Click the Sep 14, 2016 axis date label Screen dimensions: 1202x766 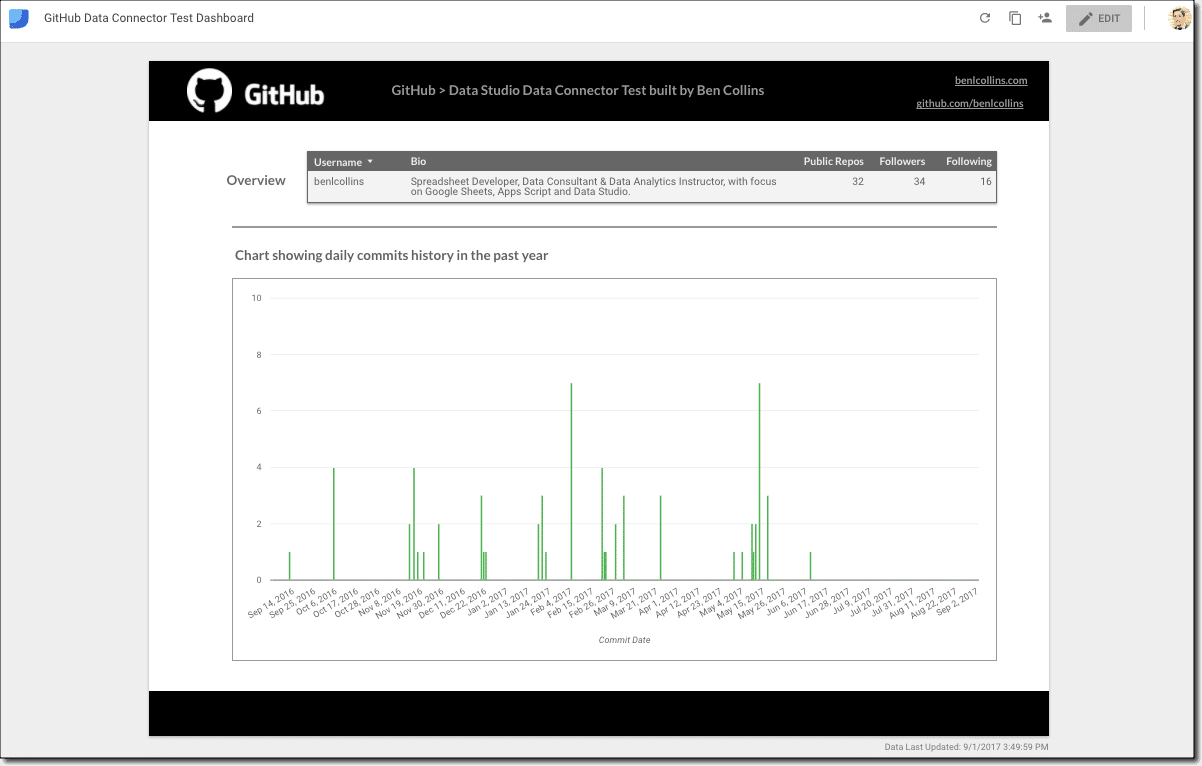[x=270, y=603]
